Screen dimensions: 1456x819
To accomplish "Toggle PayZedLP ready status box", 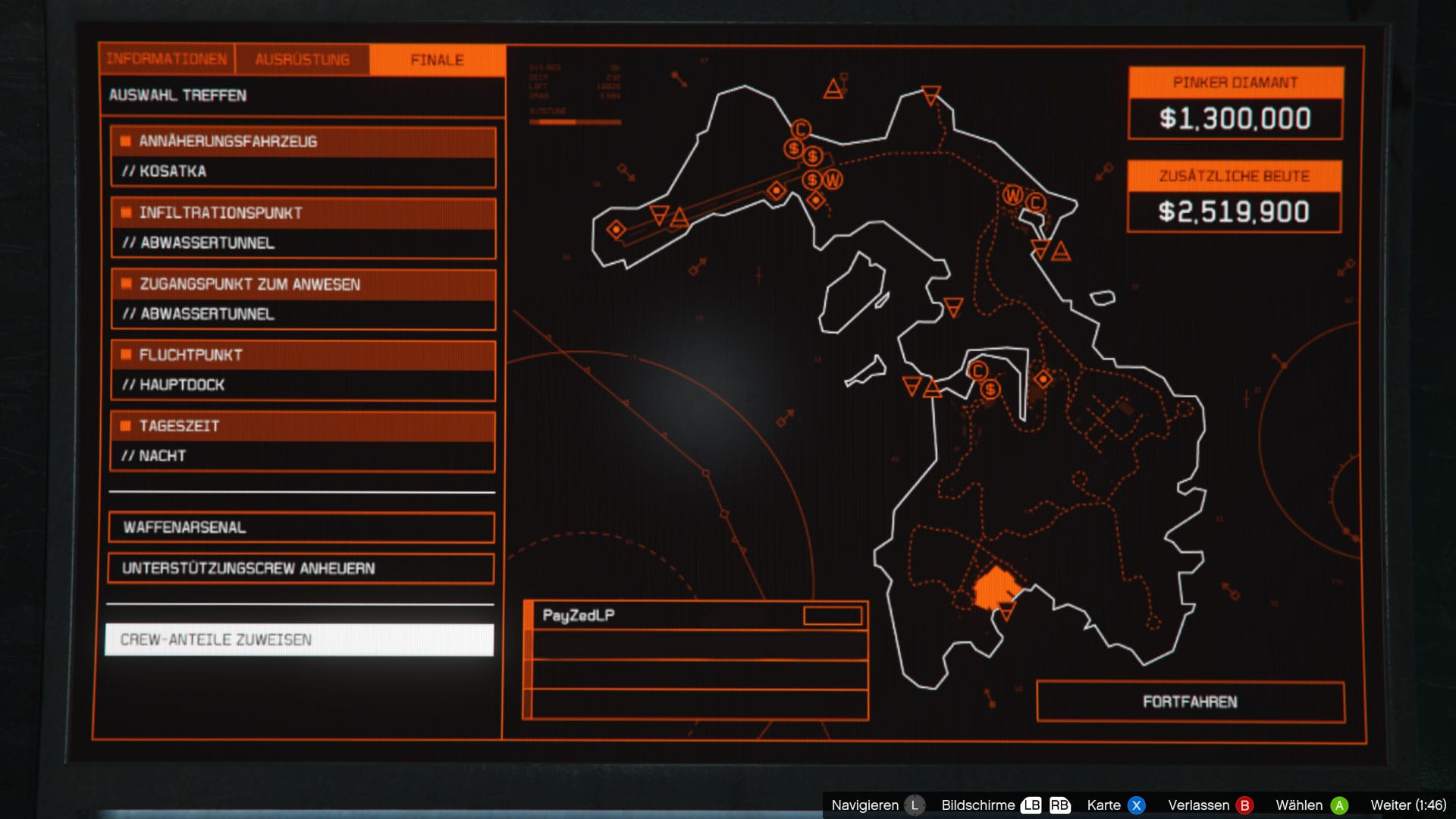I will pos(833,616).
